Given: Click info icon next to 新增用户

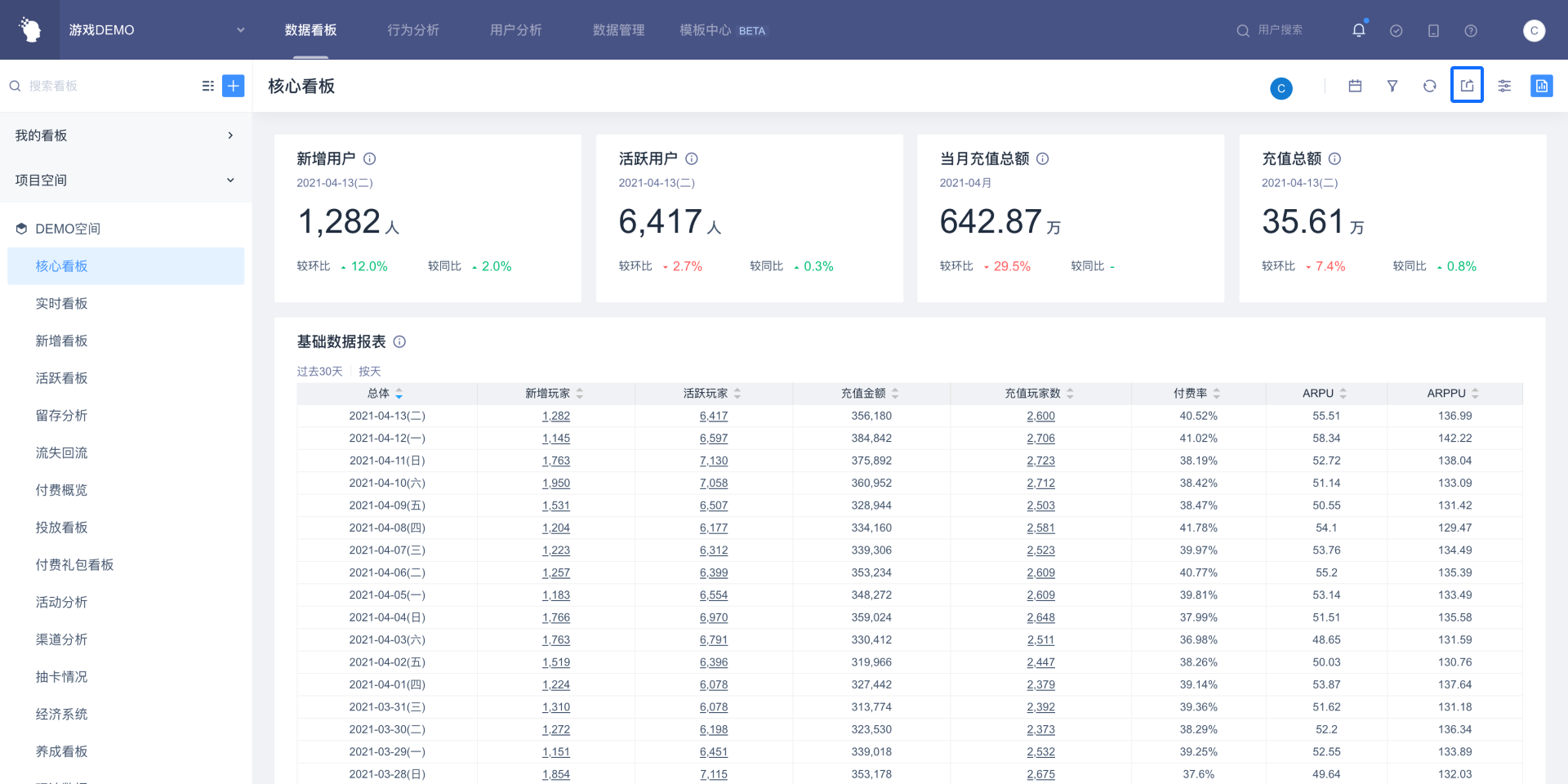Looking at the screenshot, I should click(369, 158).
